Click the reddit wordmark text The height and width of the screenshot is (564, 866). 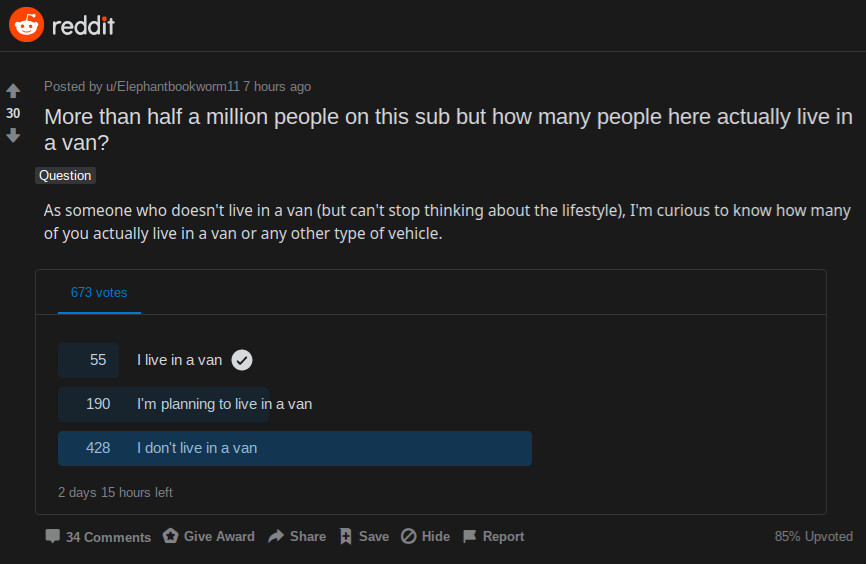pyautogui.click(x=83, y=25)
